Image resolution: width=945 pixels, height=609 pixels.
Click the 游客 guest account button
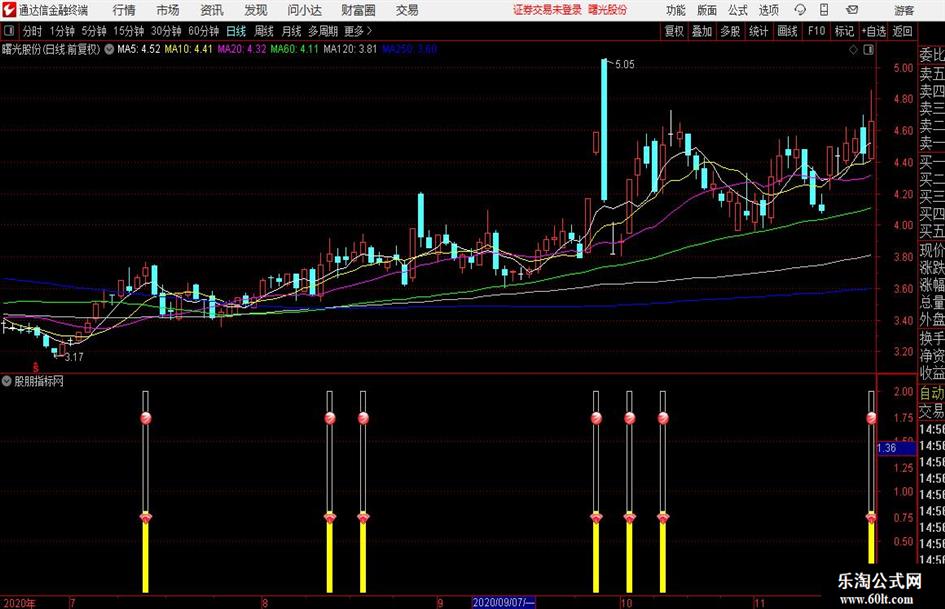pyautogui.click(x=903, y=10)
